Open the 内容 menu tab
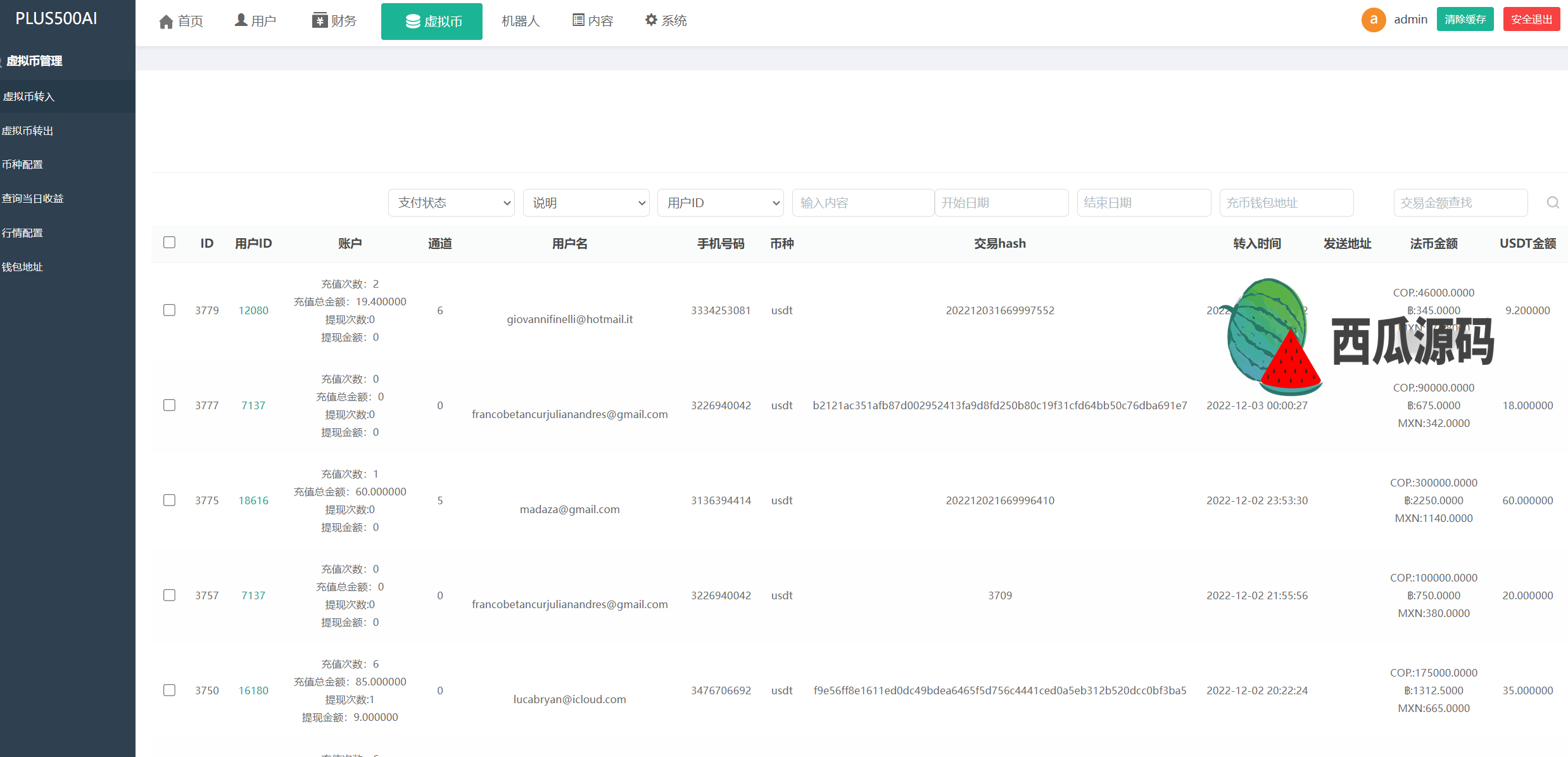The width and height of the screenshot is (1568, 757). (x=593, y=22)
